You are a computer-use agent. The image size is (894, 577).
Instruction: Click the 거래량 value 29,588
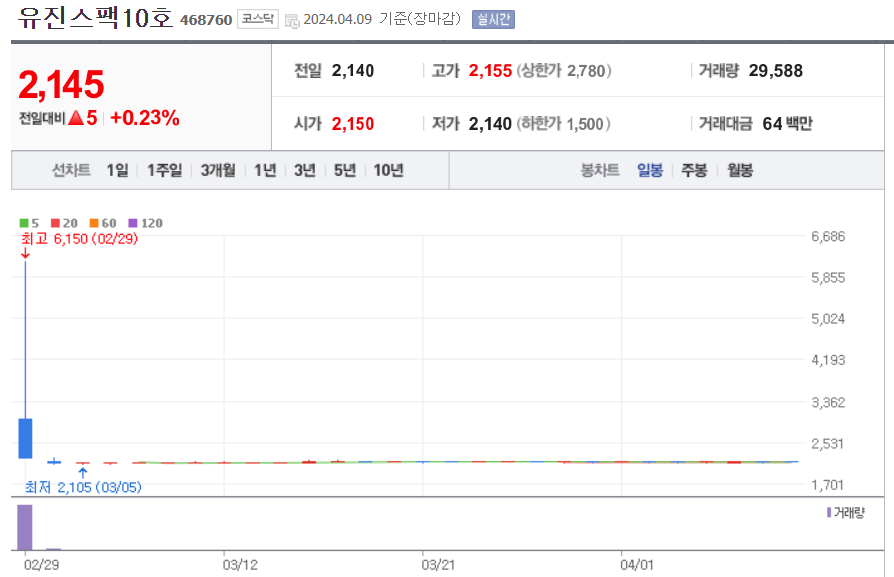pyautogui.click(x=775, y=71)
